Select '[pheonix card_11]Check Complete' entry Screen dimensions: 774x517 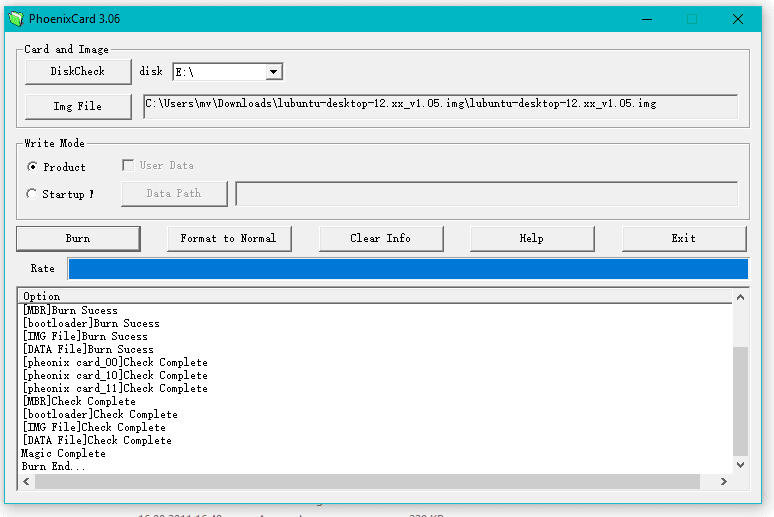point(115,389)
